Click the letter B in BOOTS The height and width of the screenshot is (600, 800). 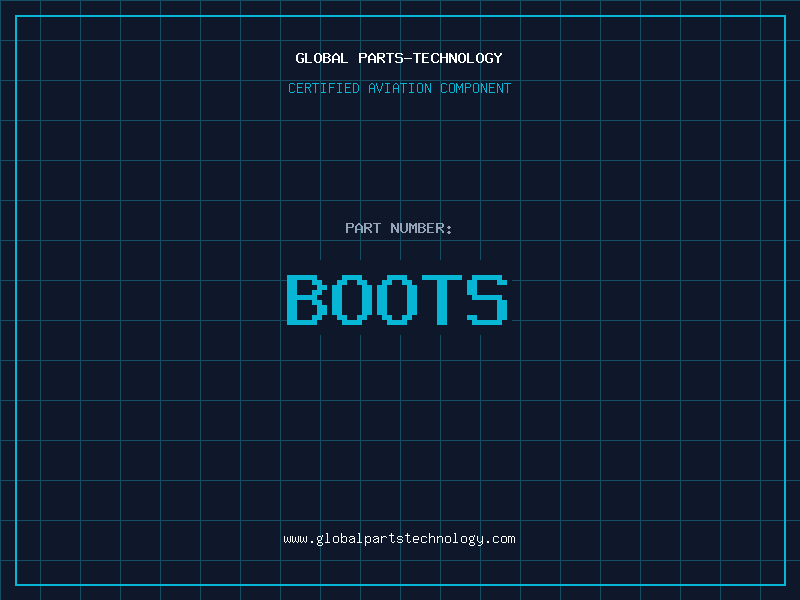click(307, 300)
